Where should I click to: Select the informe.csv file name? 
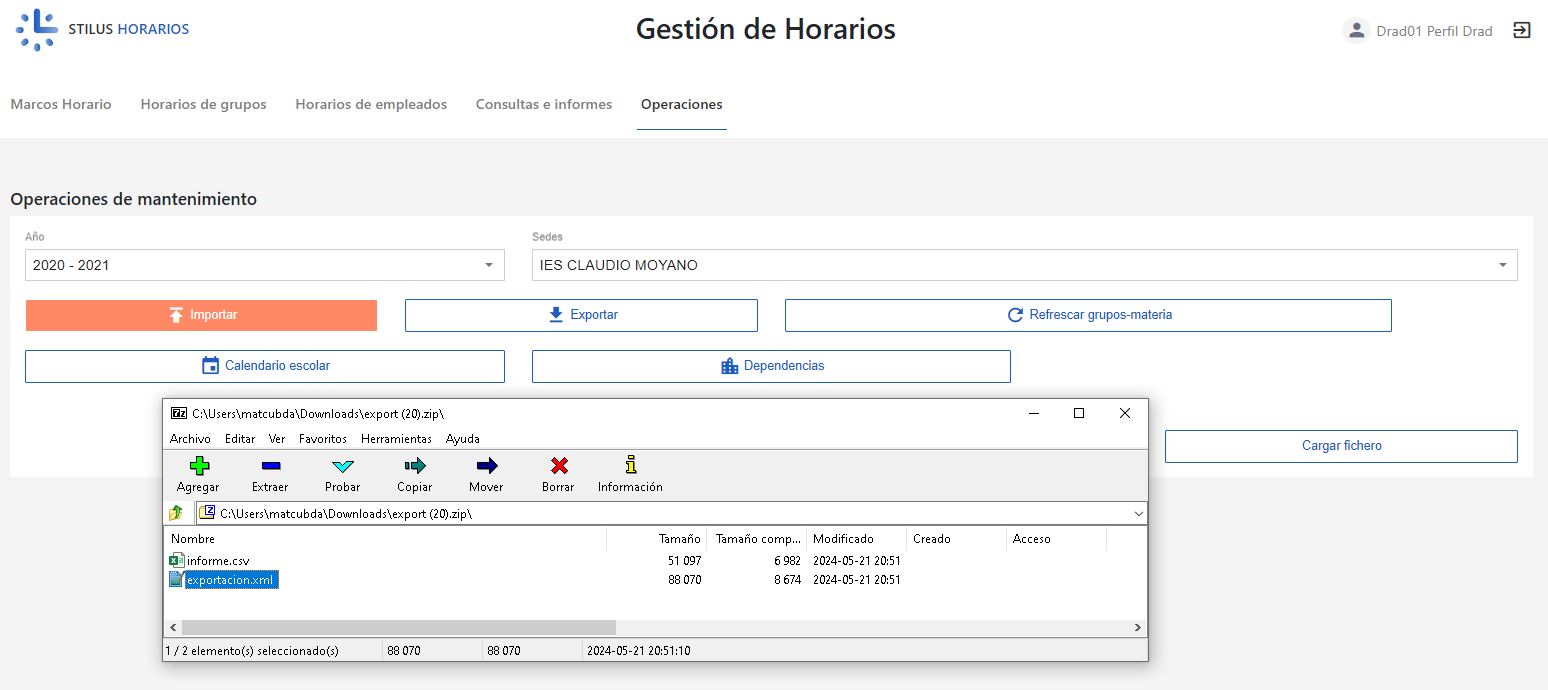point(218,561)
